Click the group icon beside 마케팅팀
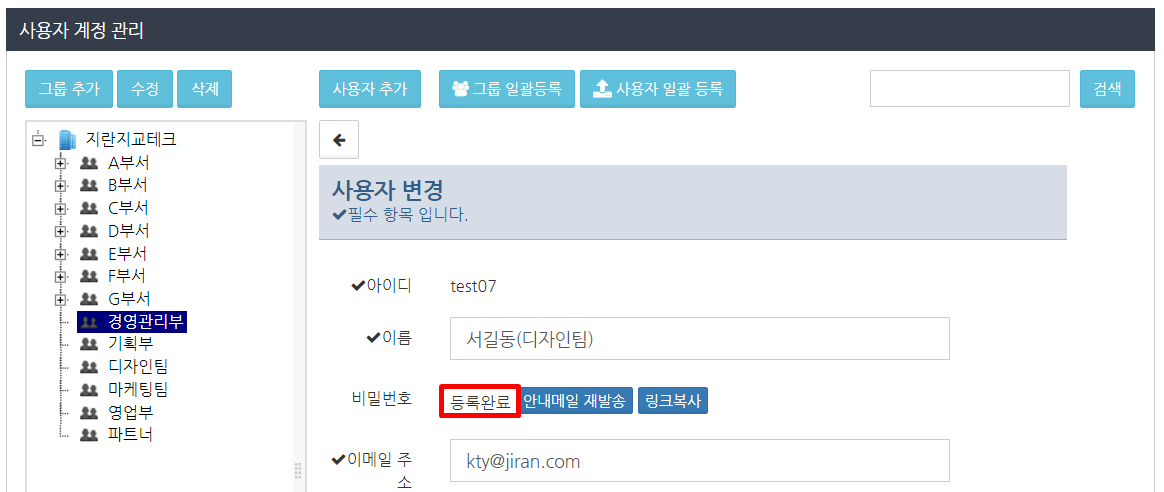This screenshot has height=492, width=1164. [x=88, y=389]
